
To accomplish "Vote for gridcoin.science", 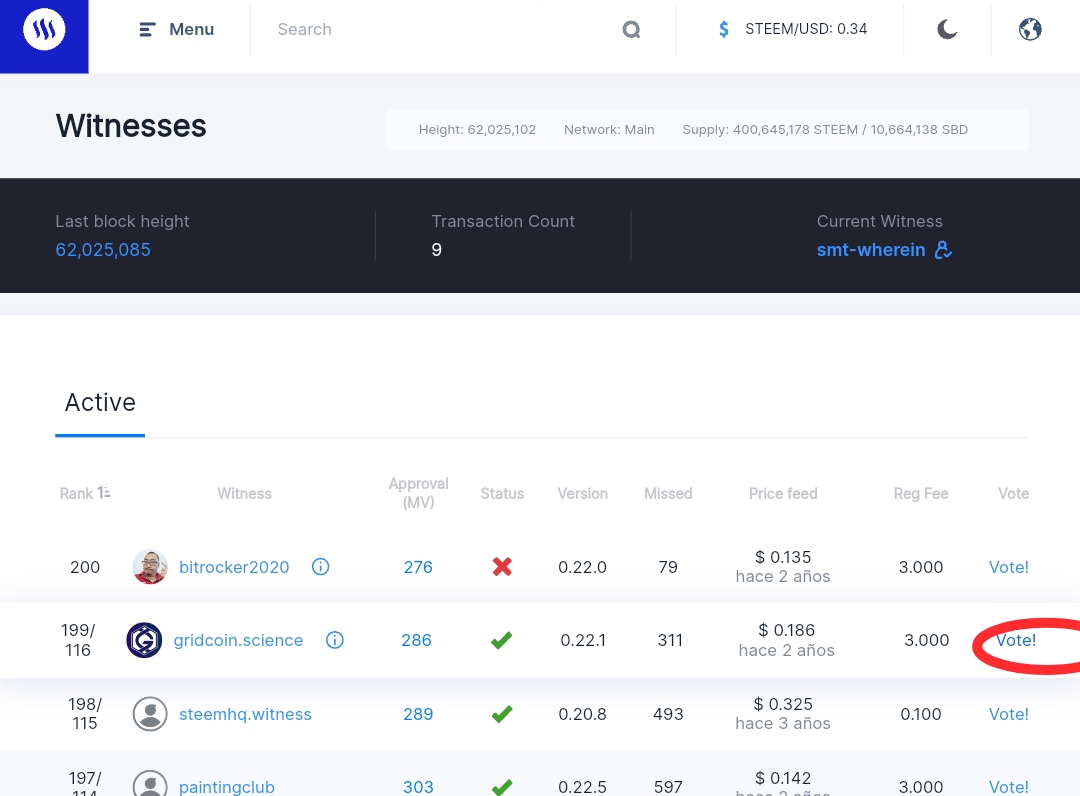I will pos(1016,640).
